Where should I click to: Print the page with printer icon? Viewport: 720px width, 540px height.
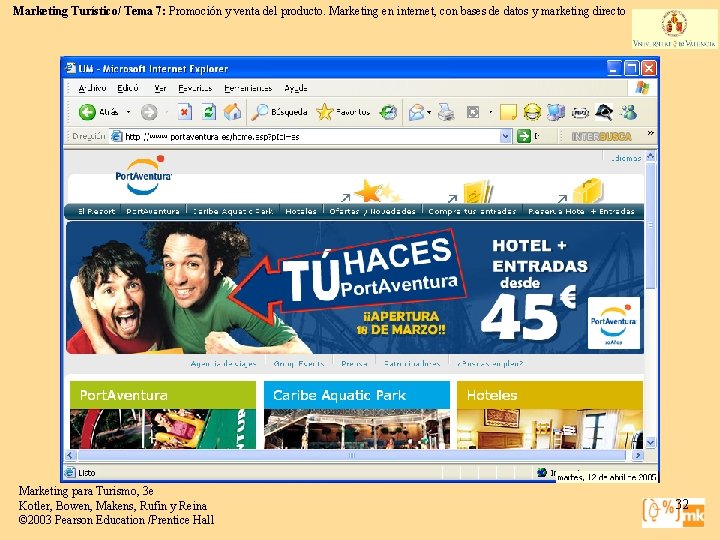point(445,112)
